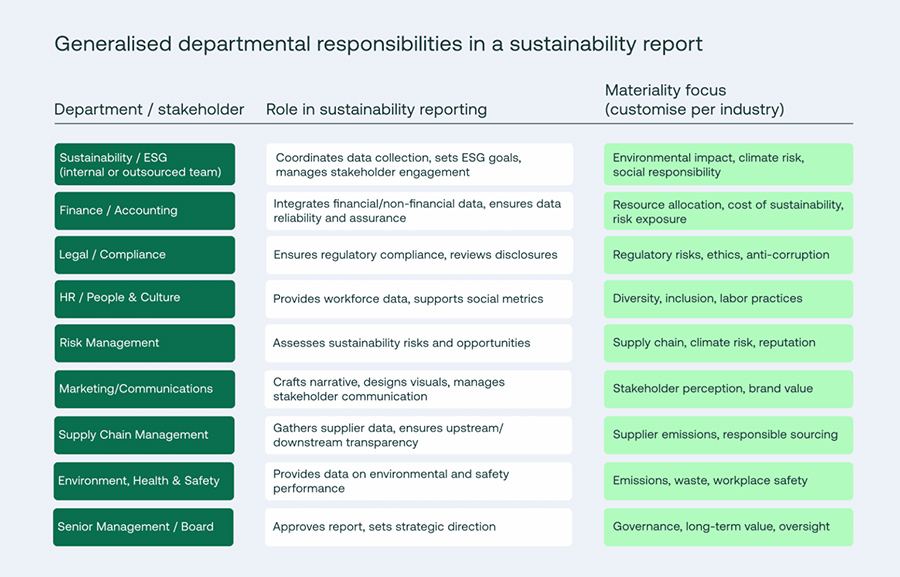
Task: Open the HR / People & Culture card
Action: click(144, 298)
